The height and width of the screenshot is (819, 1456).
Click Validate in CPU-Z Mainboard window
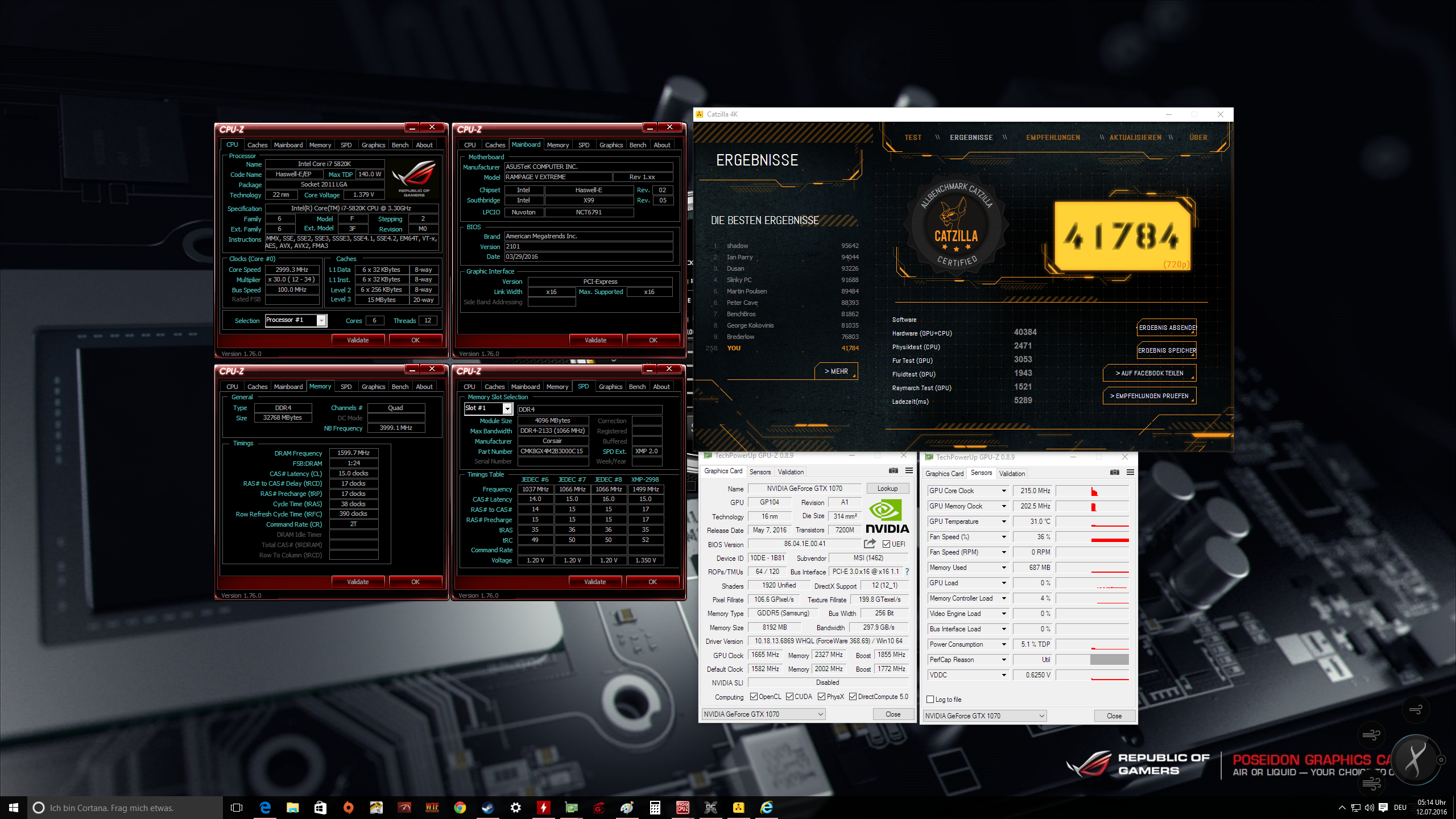click(x=595, y=340)
